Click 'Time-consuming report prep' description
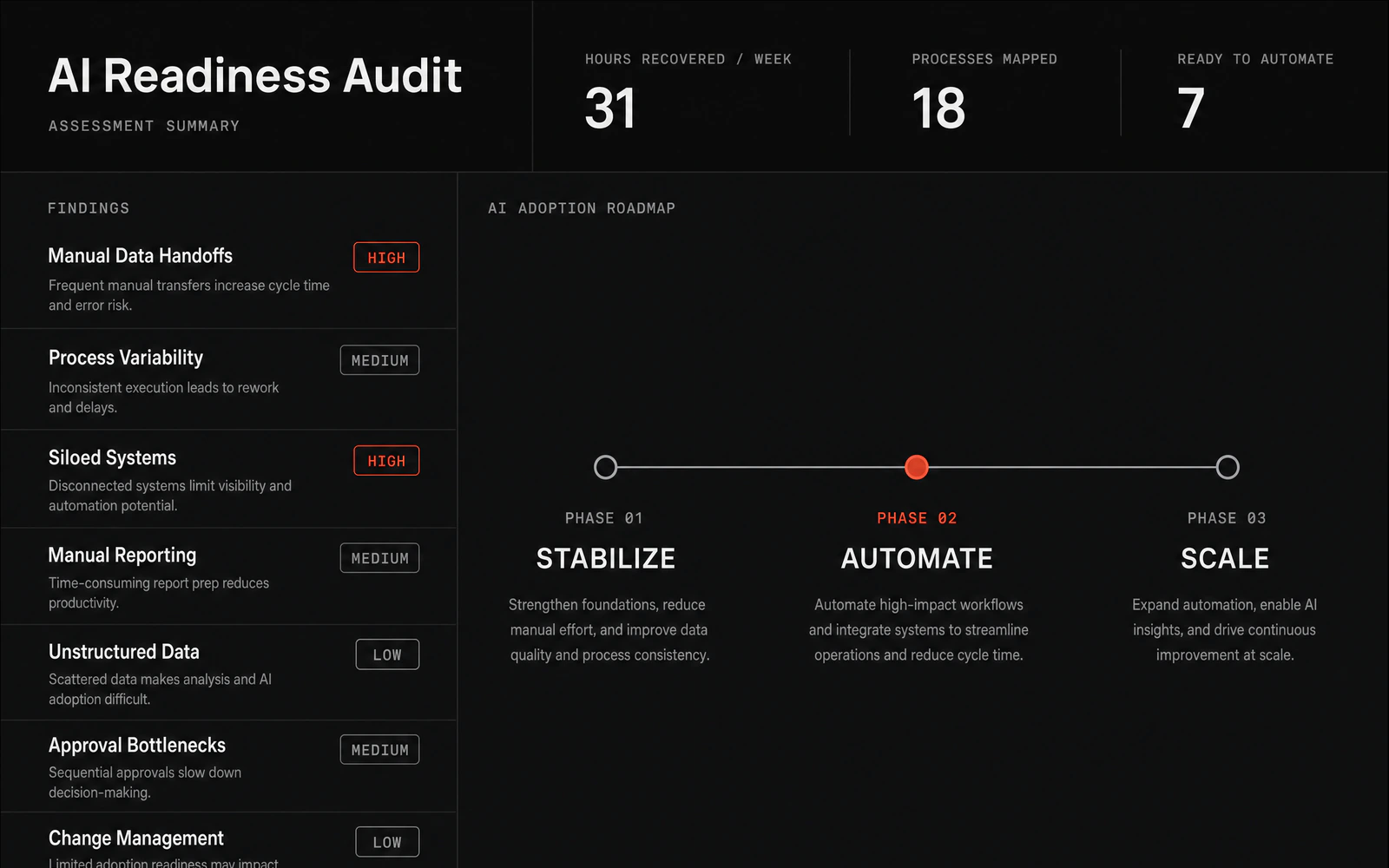1389x868 pixels. click(159, 593)
